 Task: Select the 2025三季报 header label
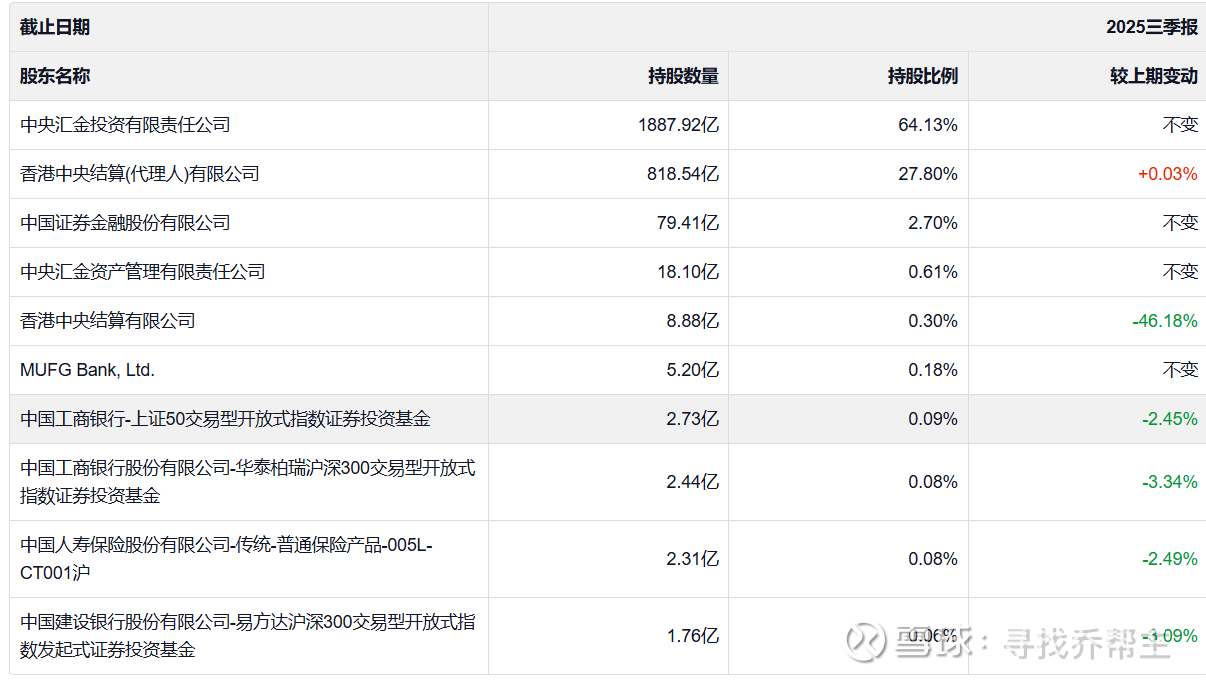pyautogui.click(x=1152, y=27)
